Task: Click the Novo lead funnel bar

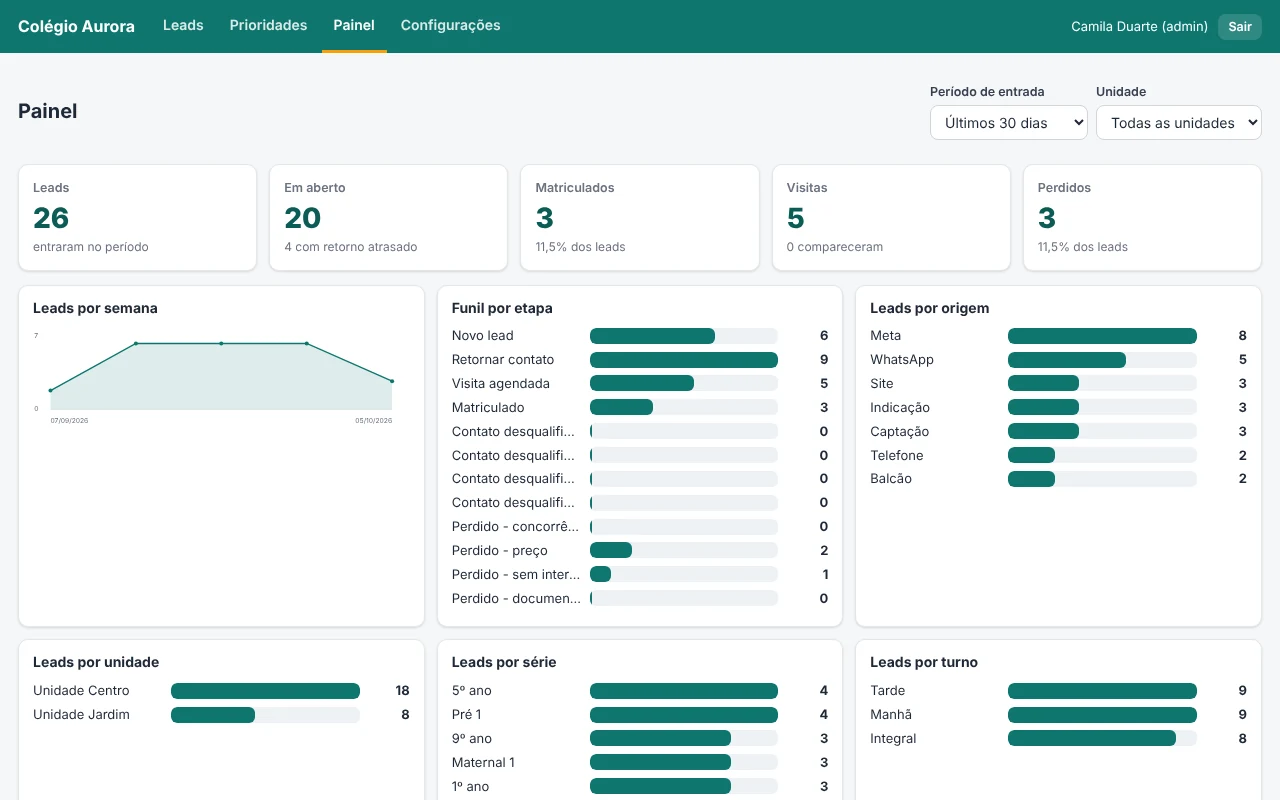Action: pyautogui.click(x=684, y=336)
